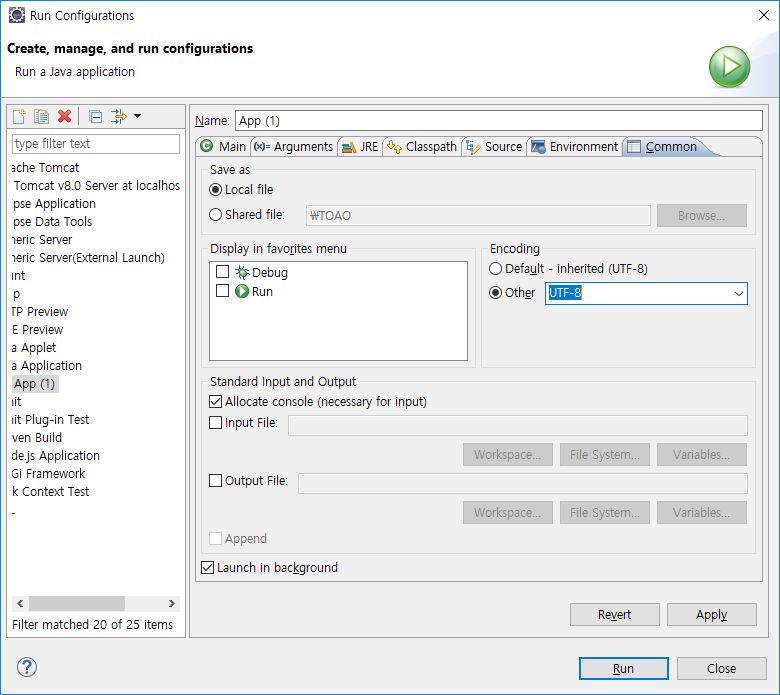Click the Duplicate launch configuration icon
Screen dimensions: 780x695
click(x=41, y=116)
